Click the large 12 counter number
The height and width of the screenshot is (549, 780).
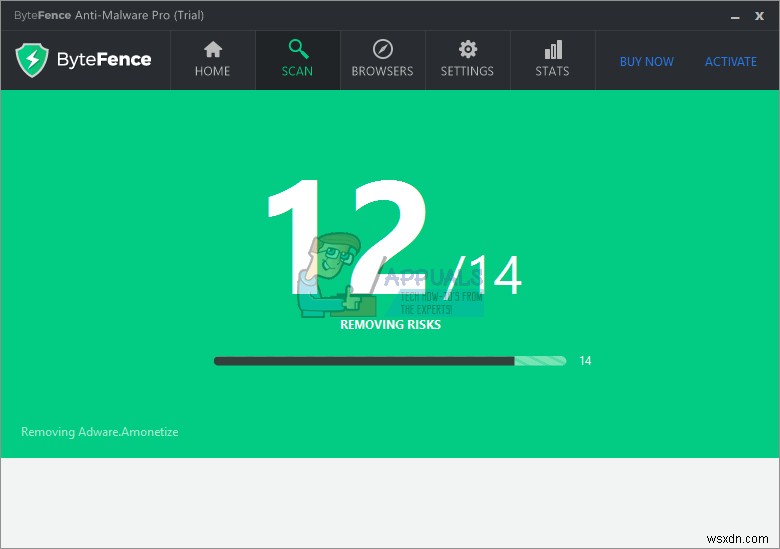tap(347, 236)
